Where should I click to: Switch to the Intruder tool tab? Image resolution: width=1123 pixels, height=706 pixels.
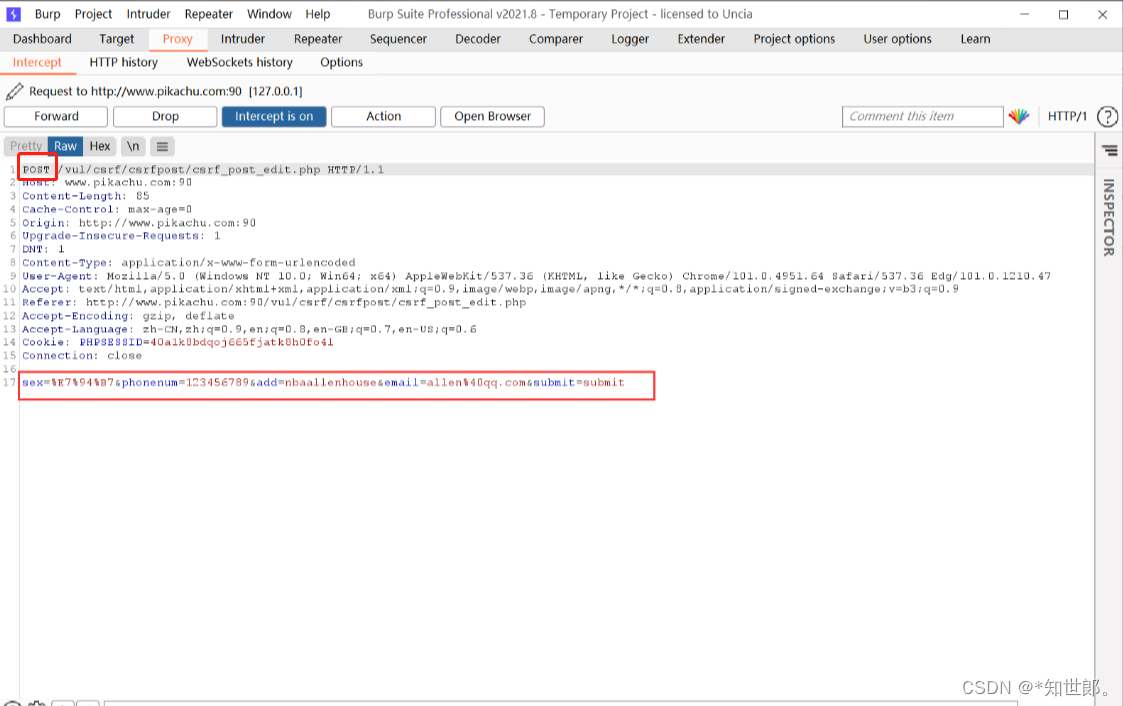[x=243, y=39]
